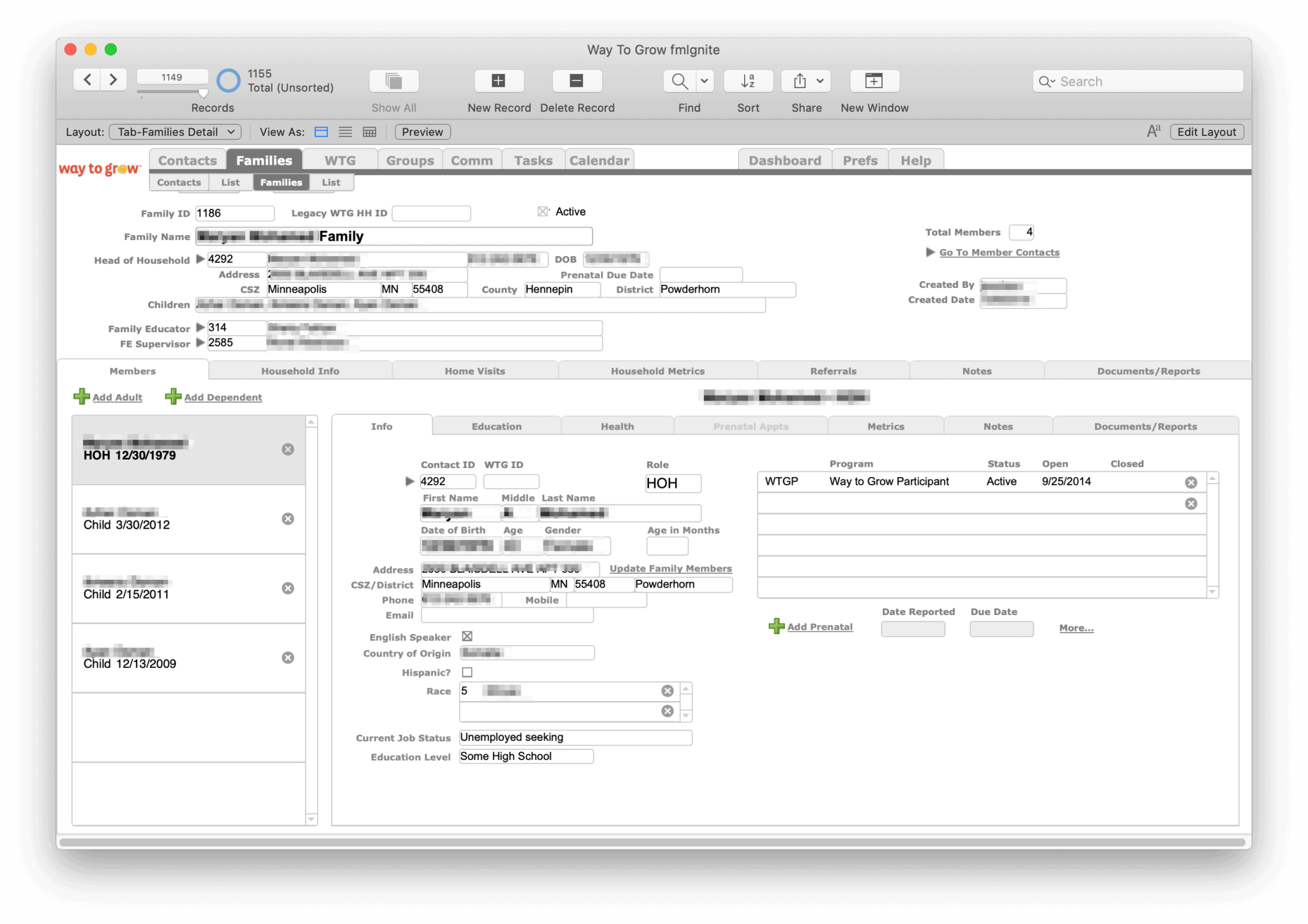Click the Edit Layout button
The image size is (1308, 924).
(1206, 132)
